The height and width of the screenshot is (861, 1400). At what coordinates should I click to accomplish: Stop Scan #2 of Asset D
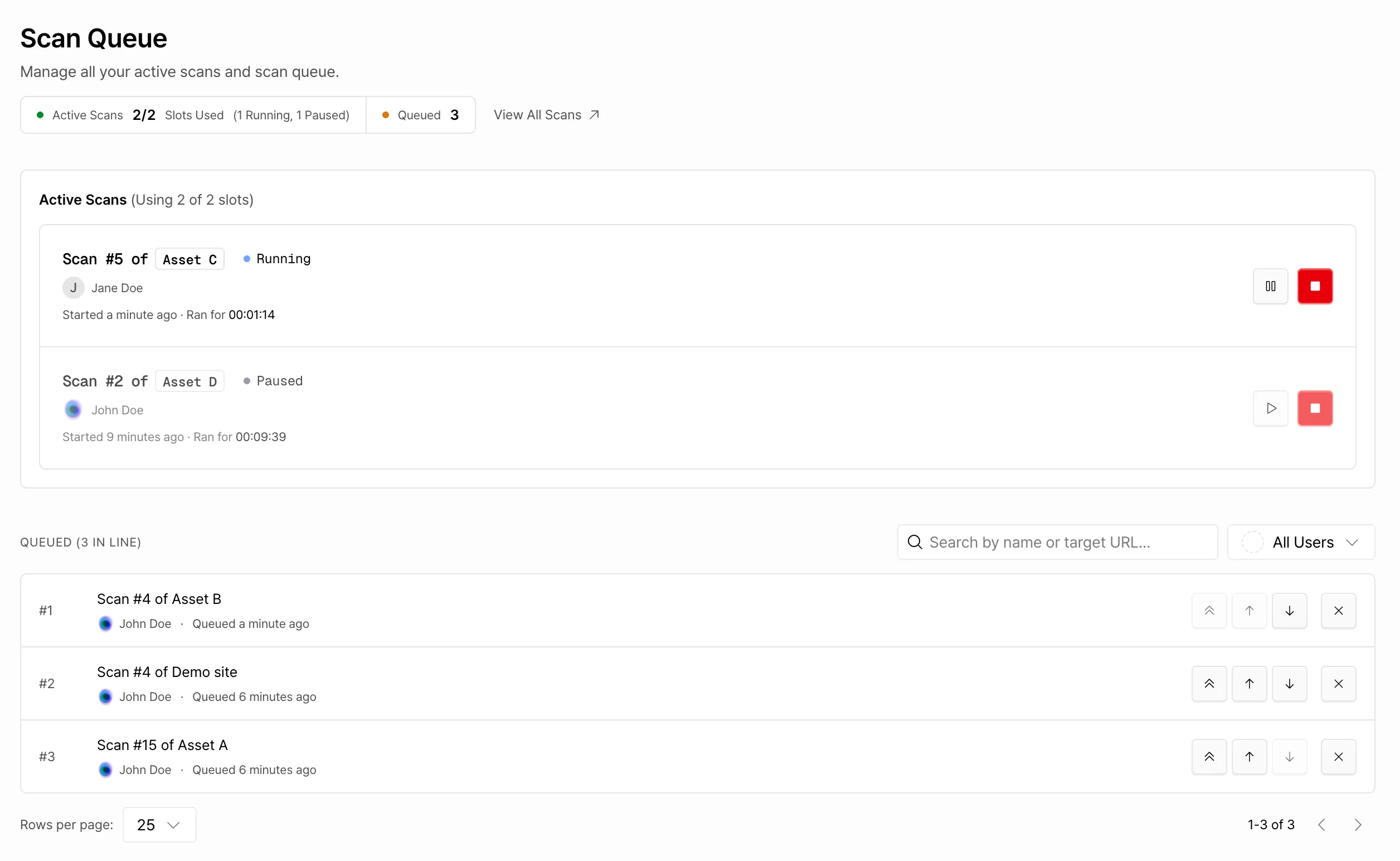(x=1315, y=408)
